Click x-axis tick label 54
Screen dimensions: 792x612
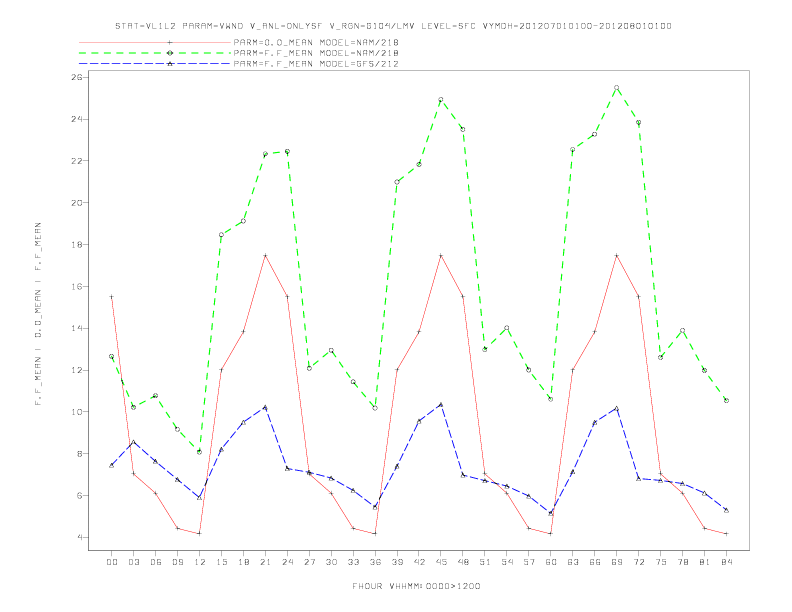(507, 562)
